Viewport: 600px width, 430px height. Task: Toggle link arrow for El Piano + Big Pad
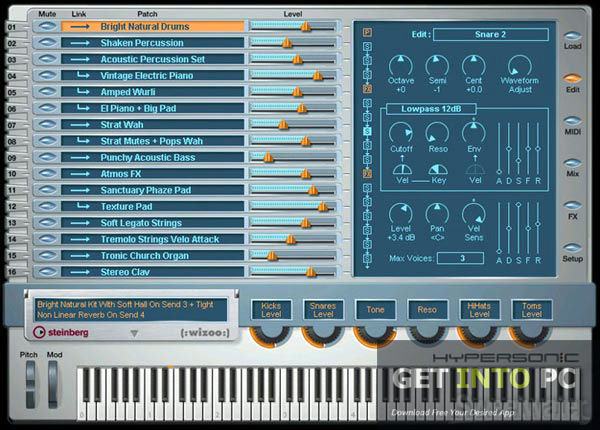[83, 108]
